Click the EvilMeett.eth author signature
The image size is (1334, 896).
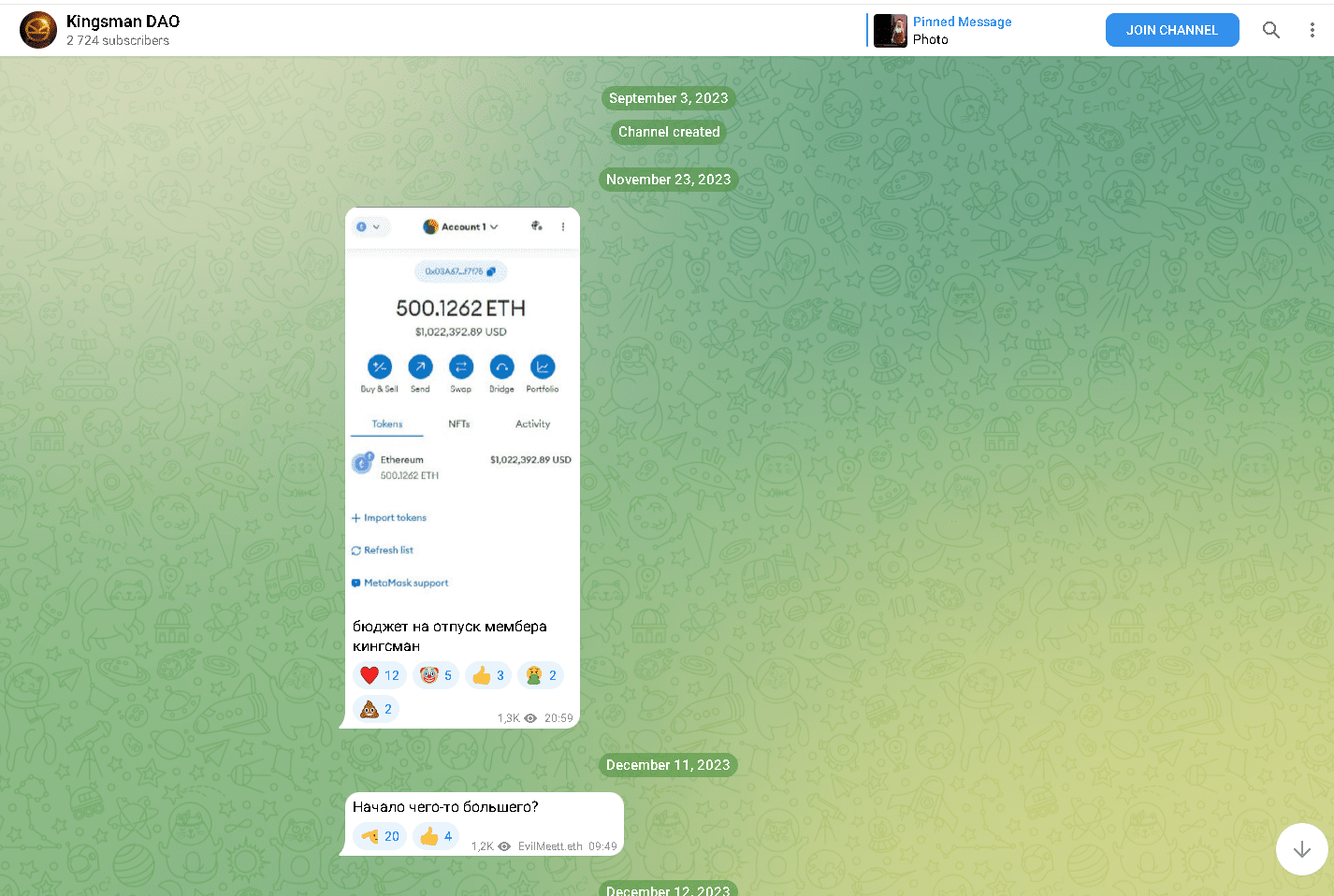(550, 846)
